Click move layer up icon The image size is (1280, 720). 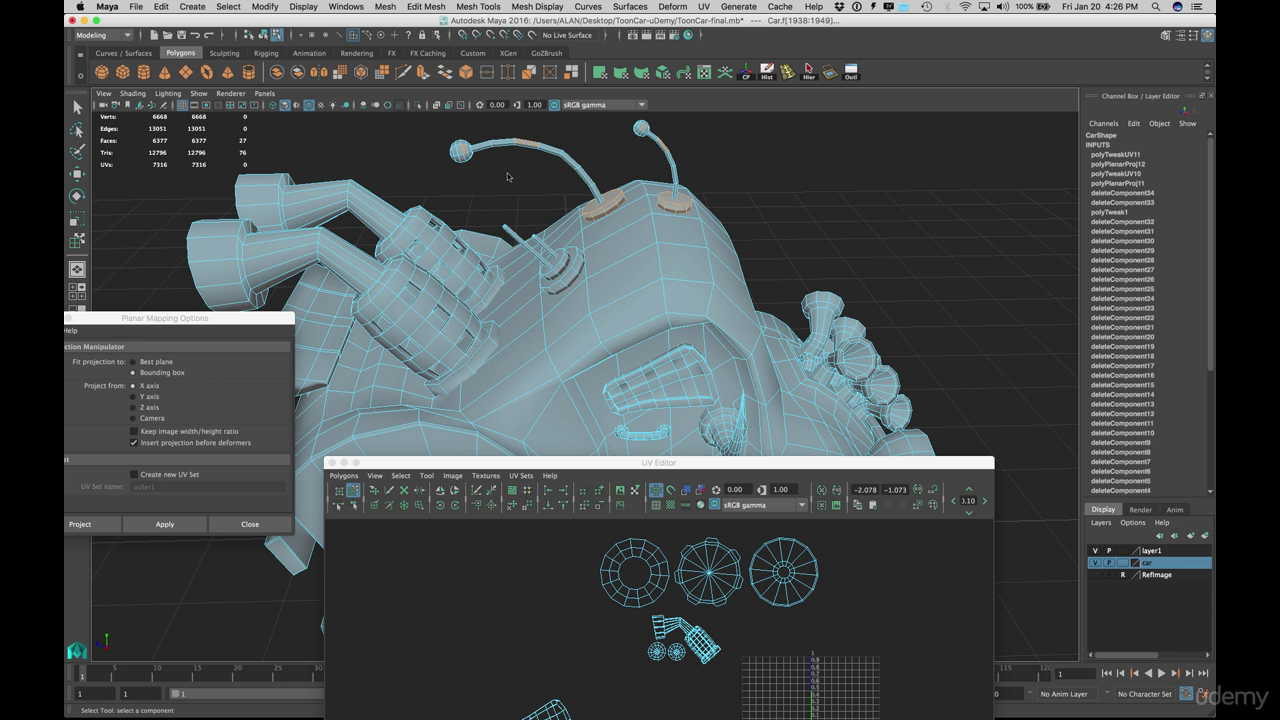(x=1160, y=536)
